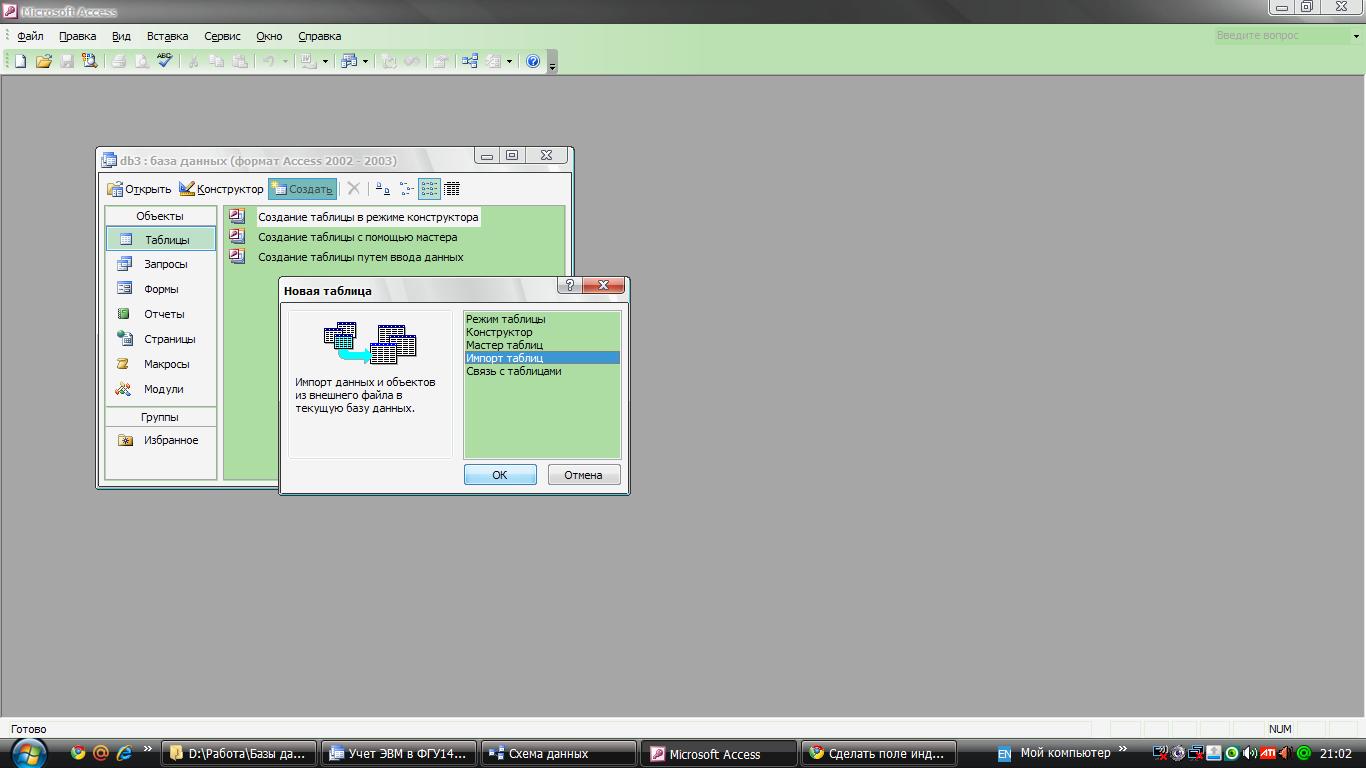Type a question in 'Введите вопрос' box
Image resolution: width=1366 pixels, height=768 pixels.
click(1281, 36)
